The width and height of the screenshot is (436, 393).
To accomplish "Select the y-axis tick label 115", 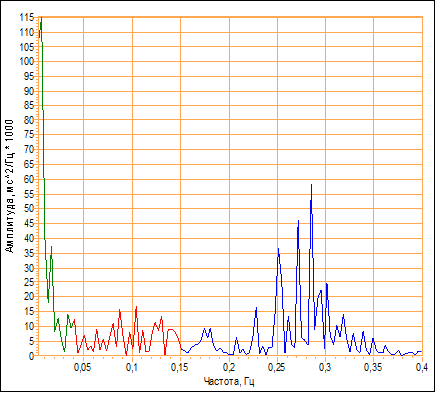I will click(x=27, y=18).
